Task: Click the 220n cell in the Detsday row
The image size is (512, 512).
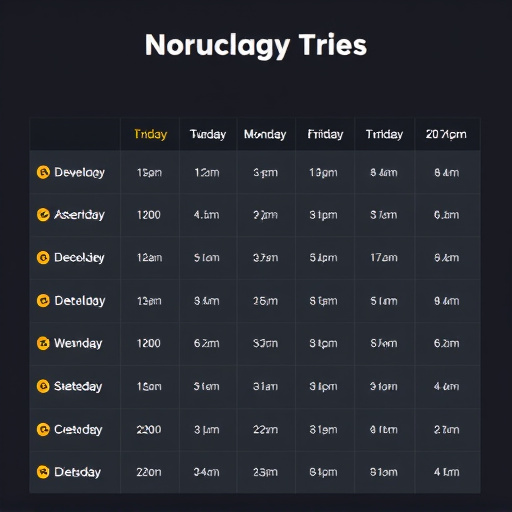Action: coord(149,472)
